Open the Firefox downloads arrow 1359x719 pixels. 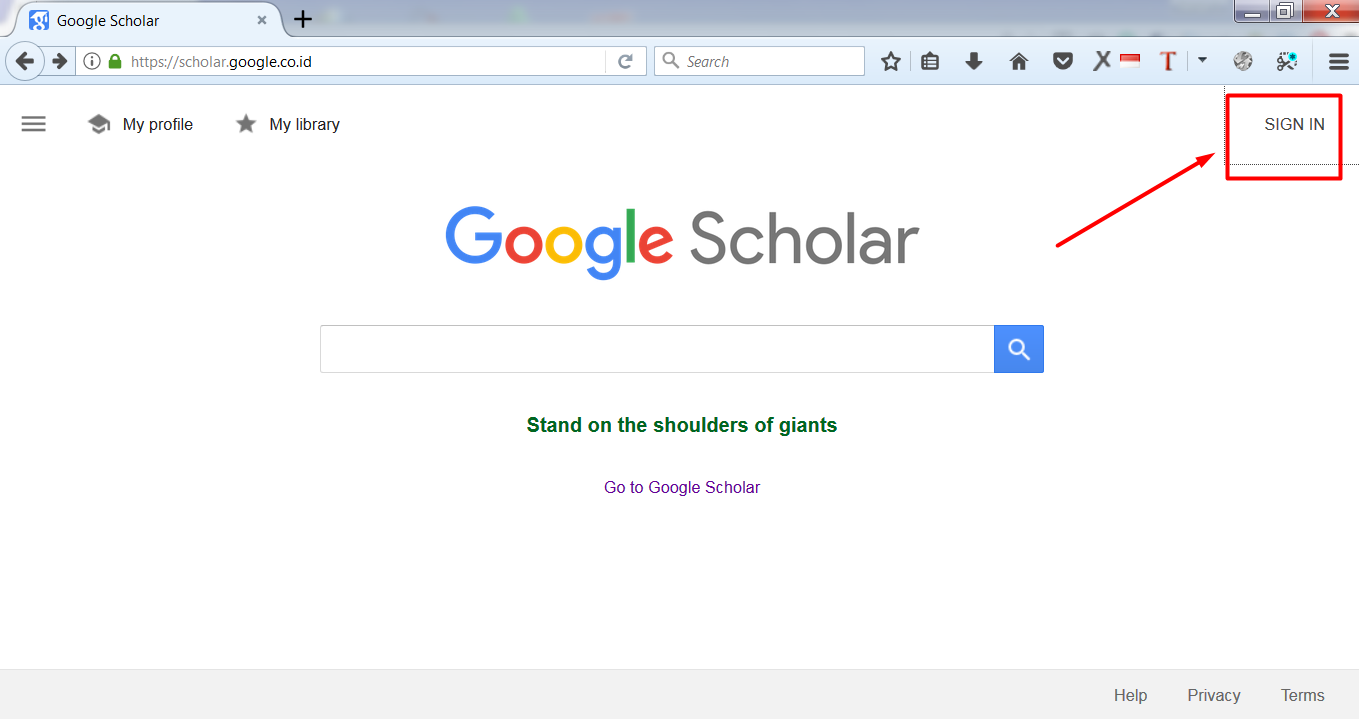click(974, 62)
